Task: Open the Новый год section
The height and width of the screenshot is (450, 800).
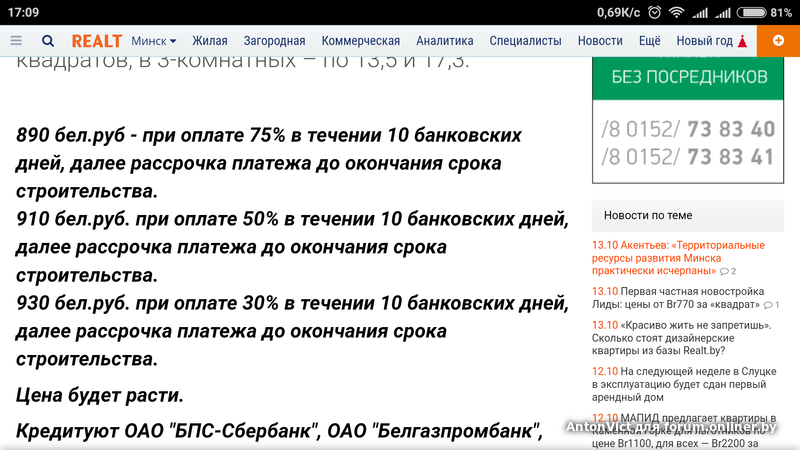Action: click(712, 41)
